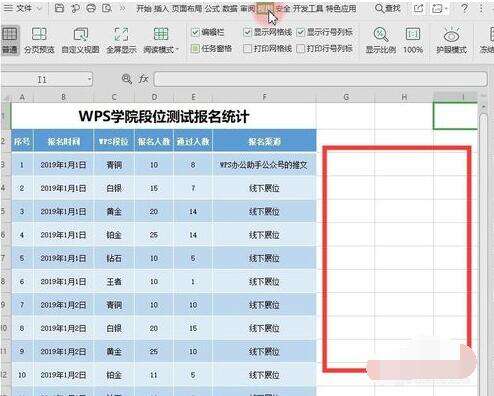The height and width of the screenshot is (396, 494).
Task: Enable 阅读模式 reading mode
Action: tap(161, 41)
